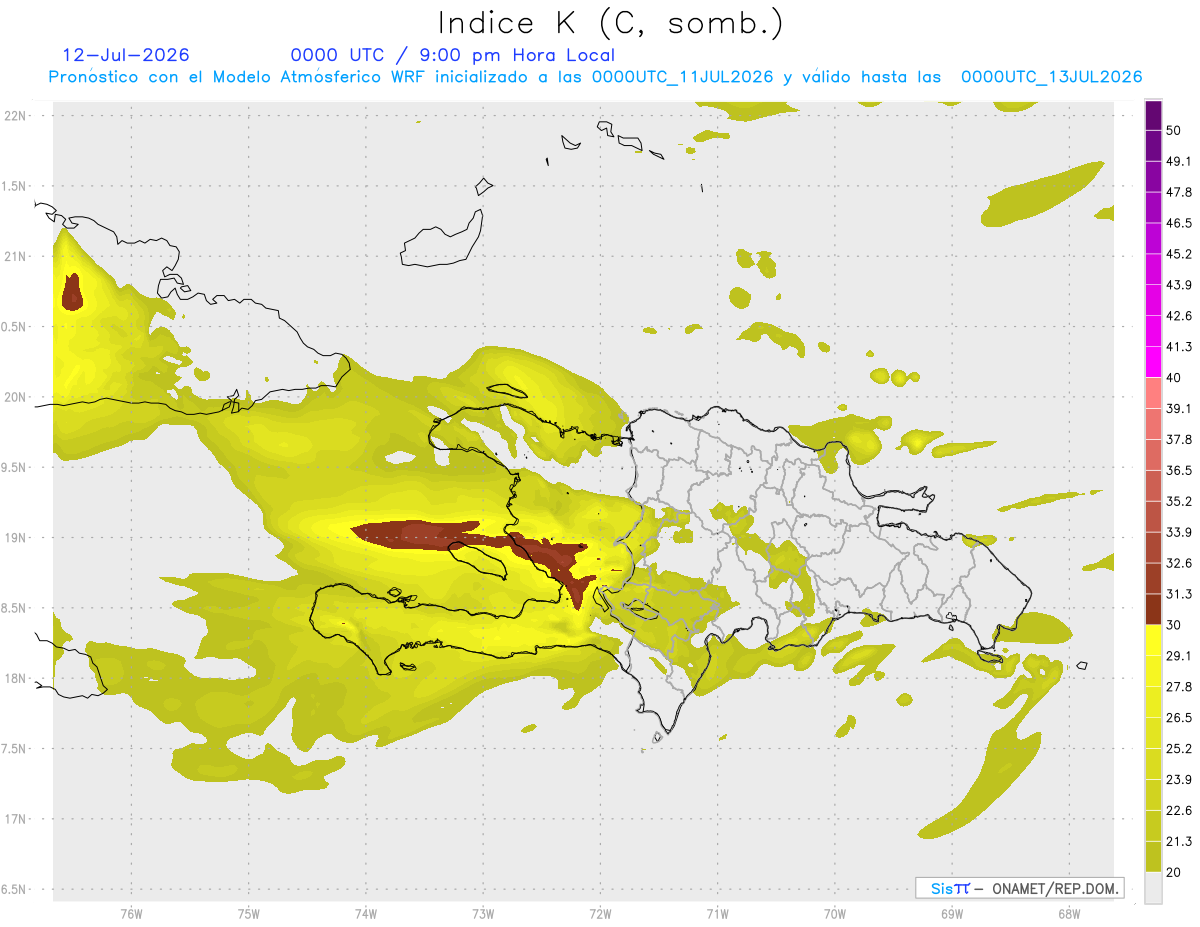
Task: Click '0000 UTC / 9:00 pm Hora Local' text
Action: (453, 55)
